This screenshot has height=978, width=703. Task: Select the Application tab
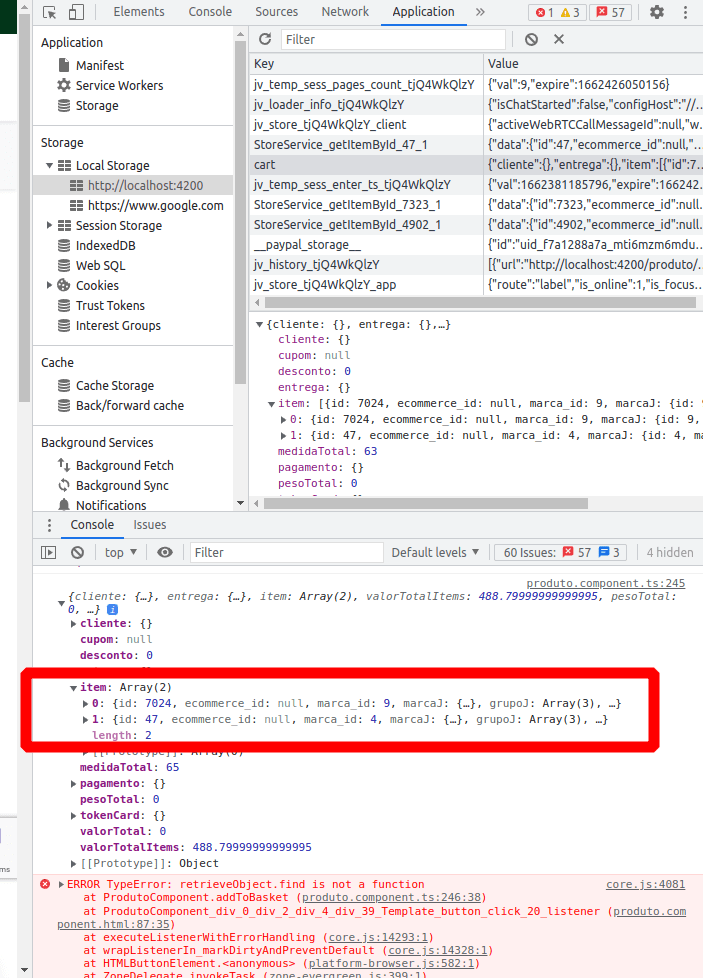424,12
